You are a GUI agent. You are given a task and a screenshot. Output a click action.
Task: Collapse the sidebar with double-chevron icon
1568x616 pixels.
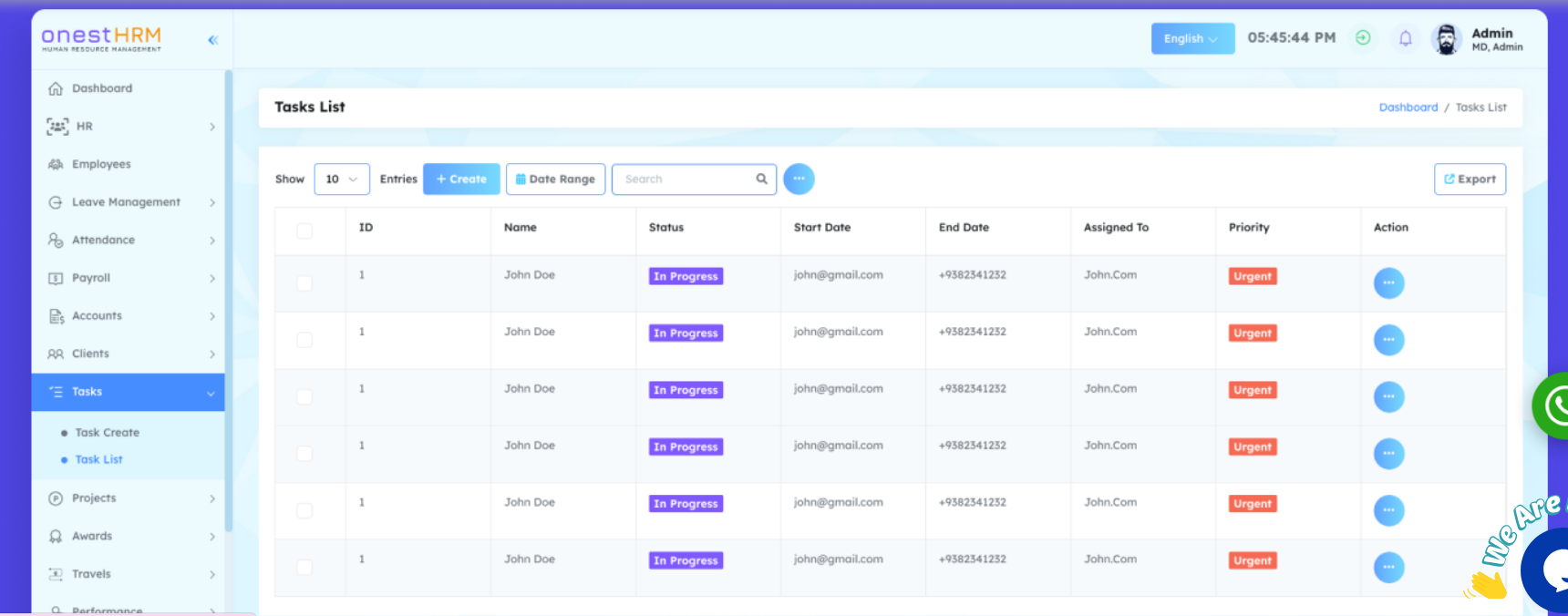click(x=212, y=40)
